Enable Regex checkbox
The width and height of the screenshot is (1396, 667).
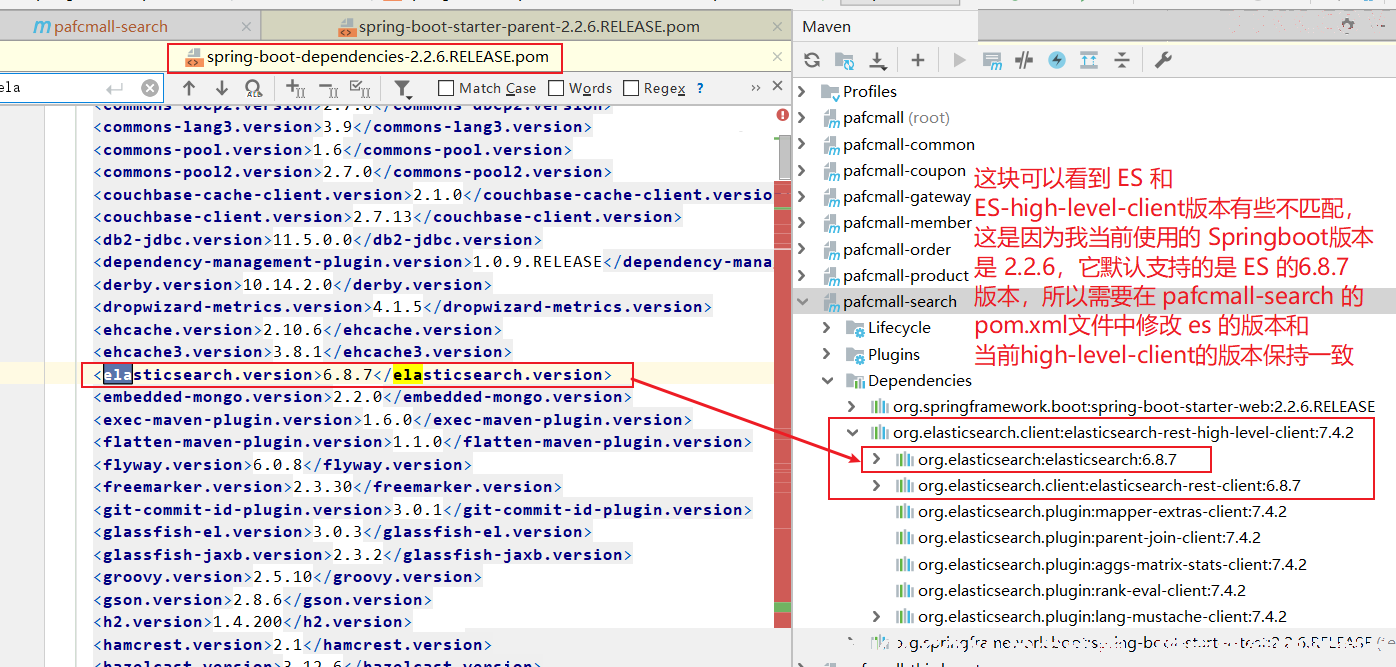click(x=631, y=88)
